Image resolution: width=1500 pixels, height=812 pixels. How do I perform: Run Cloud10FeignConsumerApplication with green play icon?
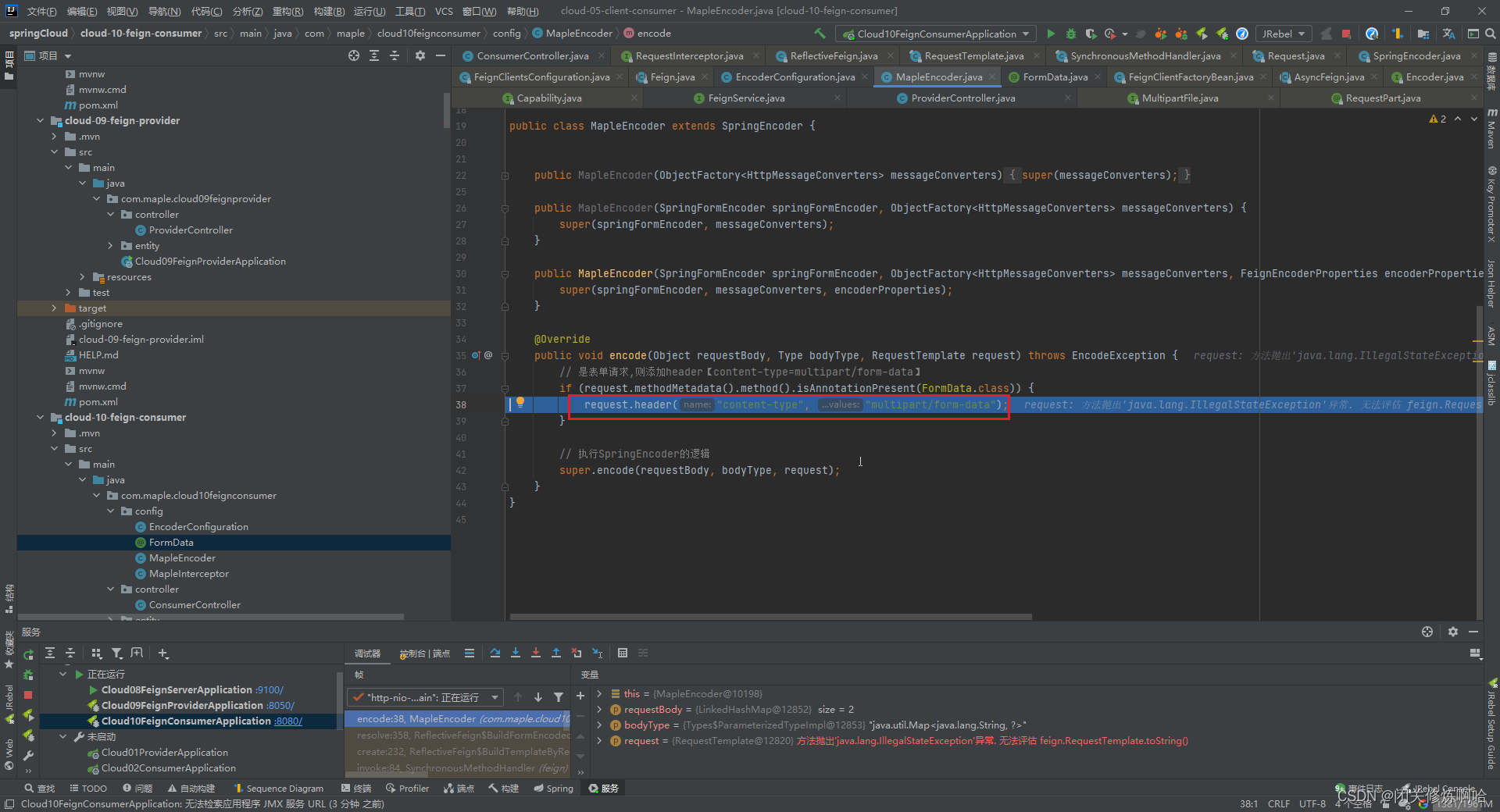click(1051, 34)
